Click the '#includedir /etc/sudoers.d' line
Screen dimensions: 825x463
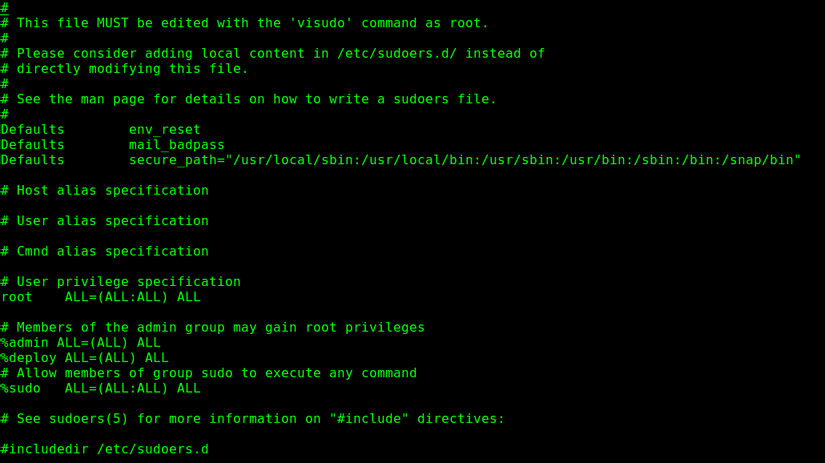tap(104, 449)
